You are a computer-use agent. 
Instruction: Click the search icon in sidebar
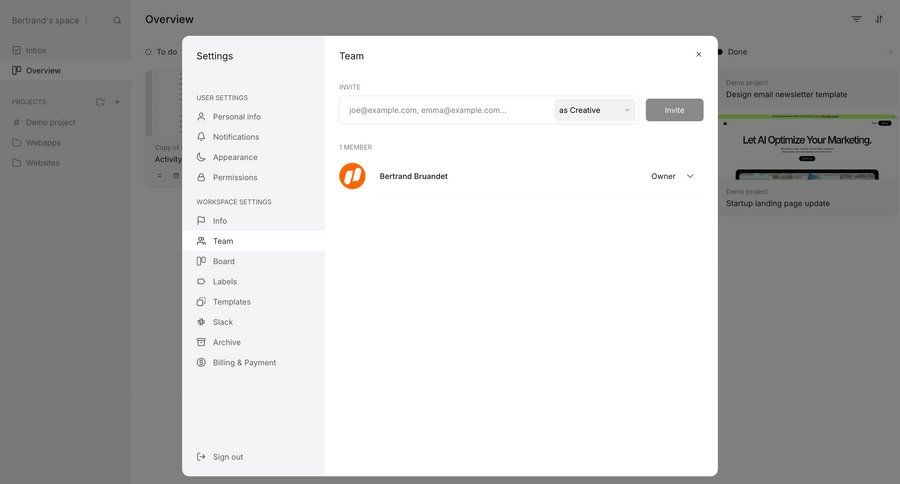(x=117, y=20)
